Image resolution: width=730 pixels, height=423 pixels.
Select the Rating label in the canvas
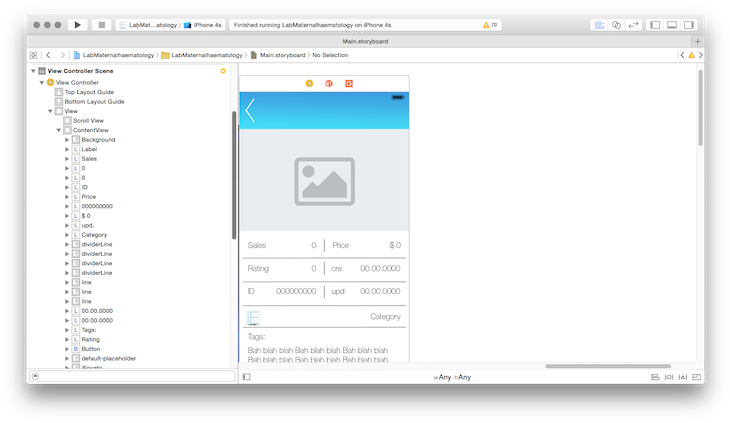(258, 269)
